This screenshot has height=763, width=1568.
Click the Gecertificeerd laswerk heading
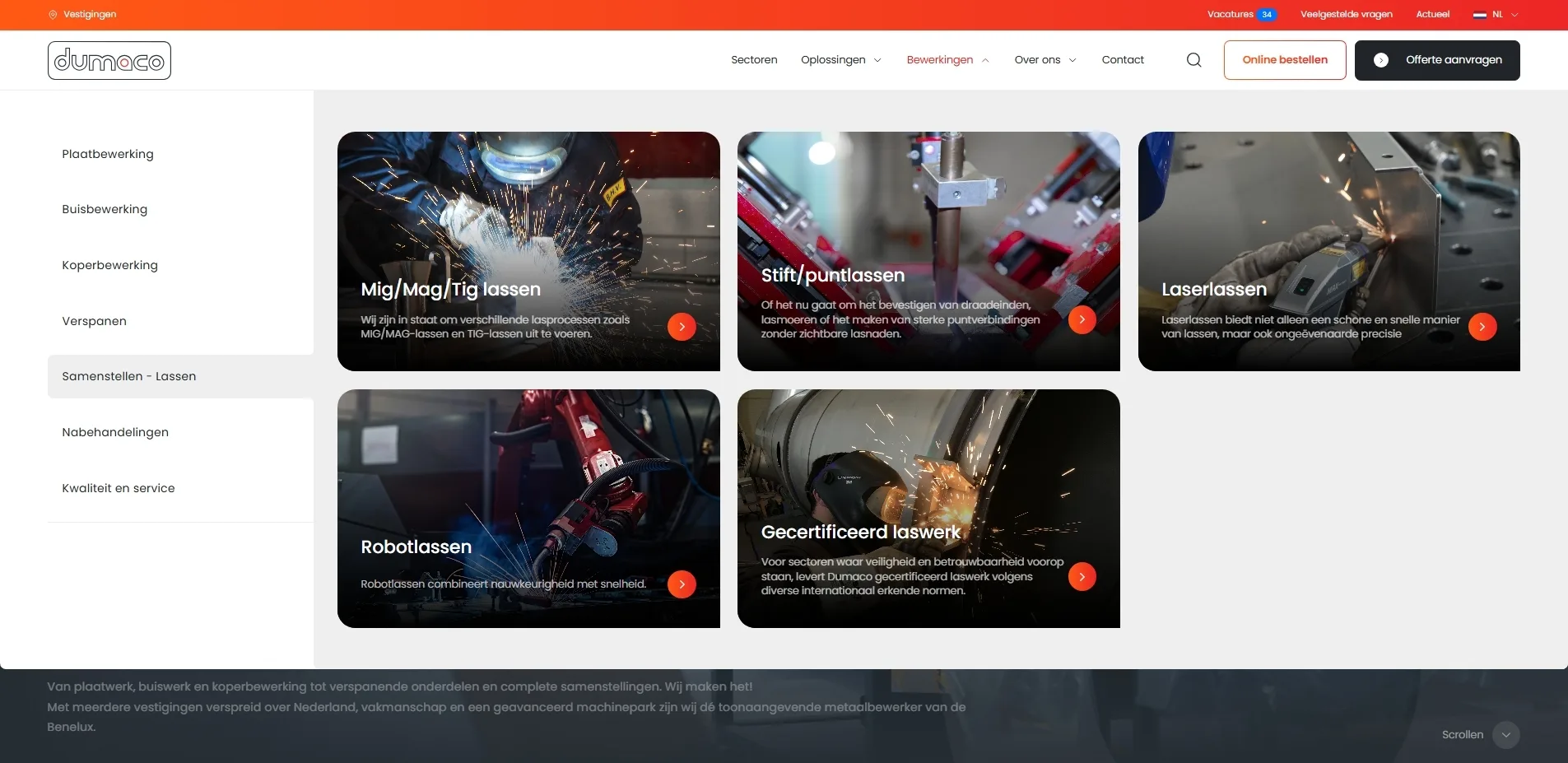(x=861, y=533)
